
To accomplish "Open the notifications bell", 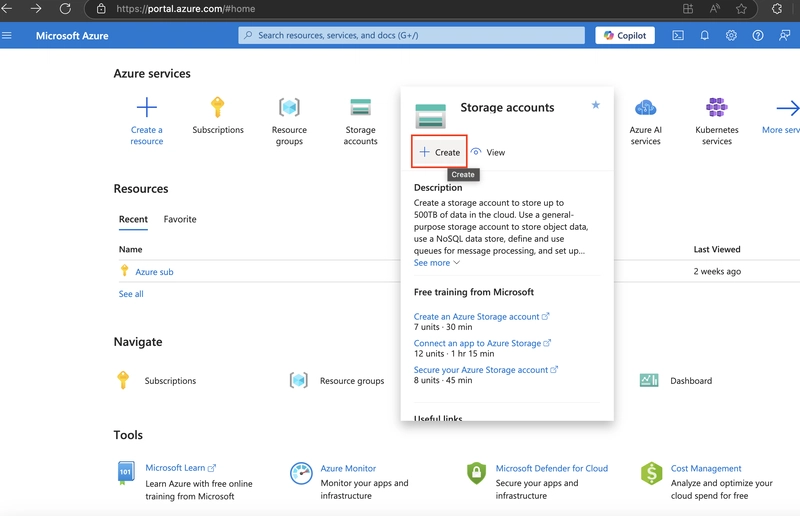I will (x=705, y=35).
